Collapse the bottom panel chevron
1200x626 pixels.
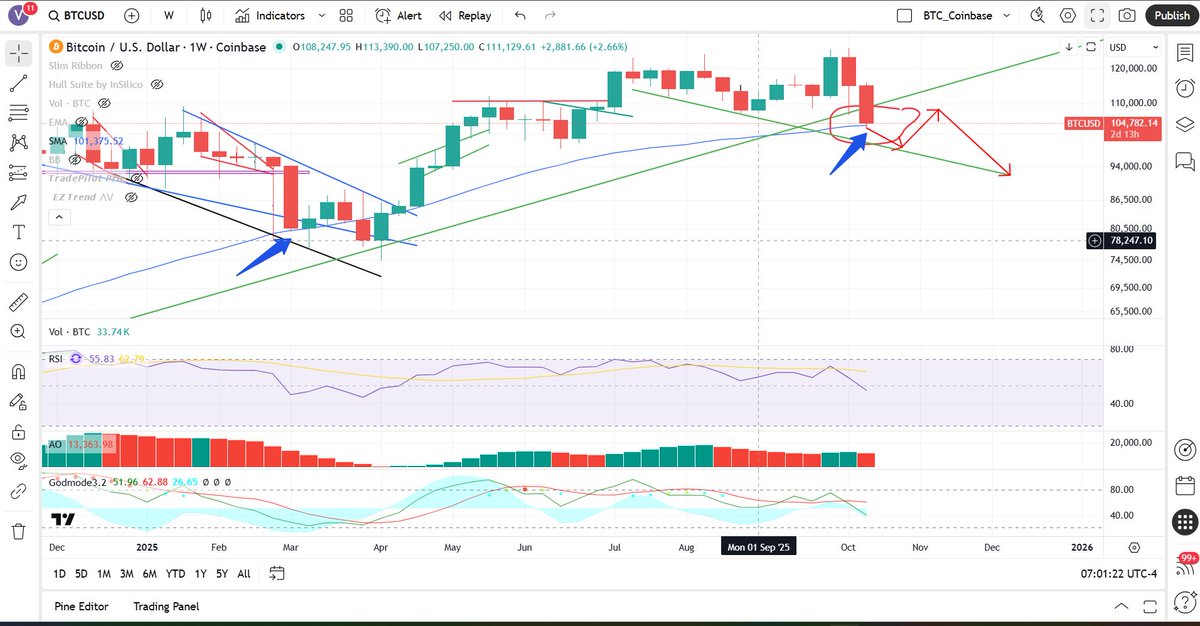point(1122,606)
